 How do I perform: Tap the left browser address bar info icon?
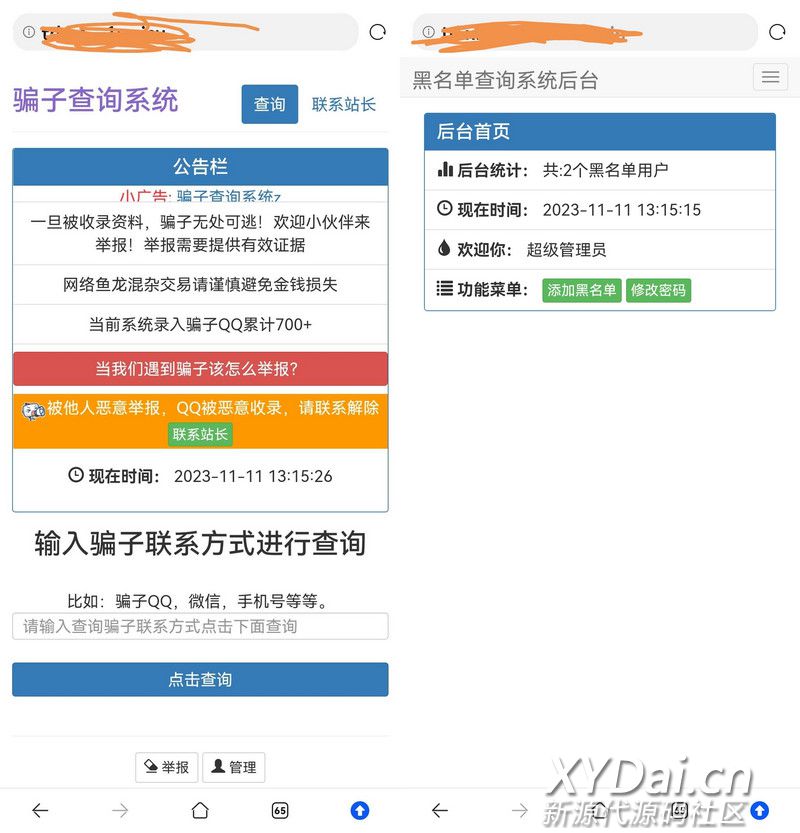29,32
